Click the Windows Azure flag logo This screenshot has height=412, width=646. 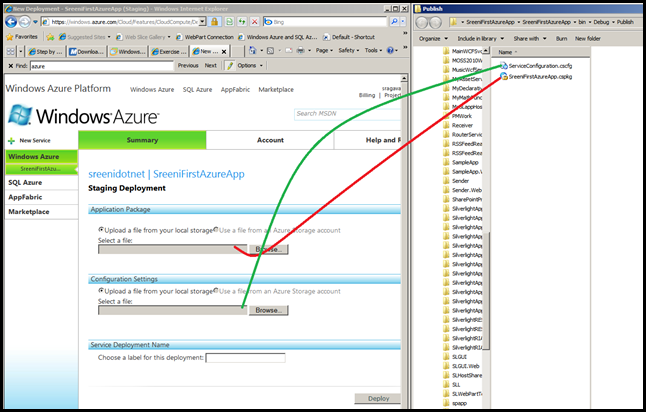[19, 115]
